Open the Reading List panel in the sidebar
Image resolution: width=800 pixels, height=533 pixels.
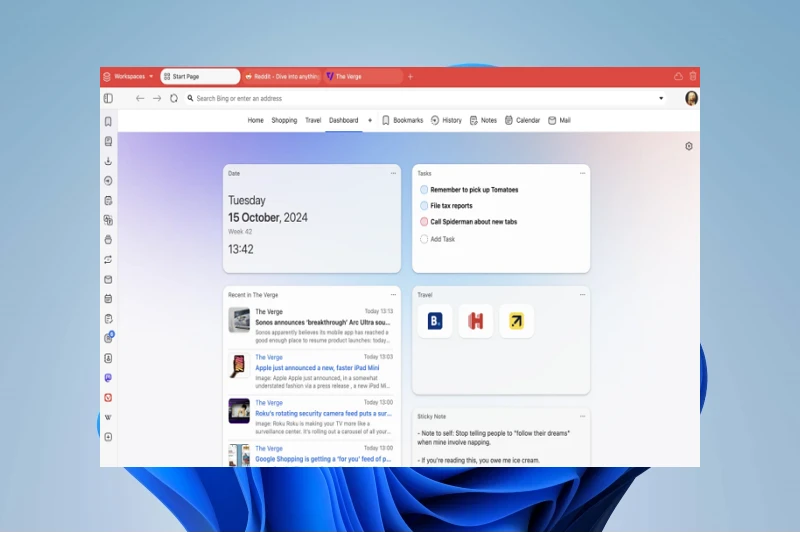pyautogui.click(x=108, y=141)
